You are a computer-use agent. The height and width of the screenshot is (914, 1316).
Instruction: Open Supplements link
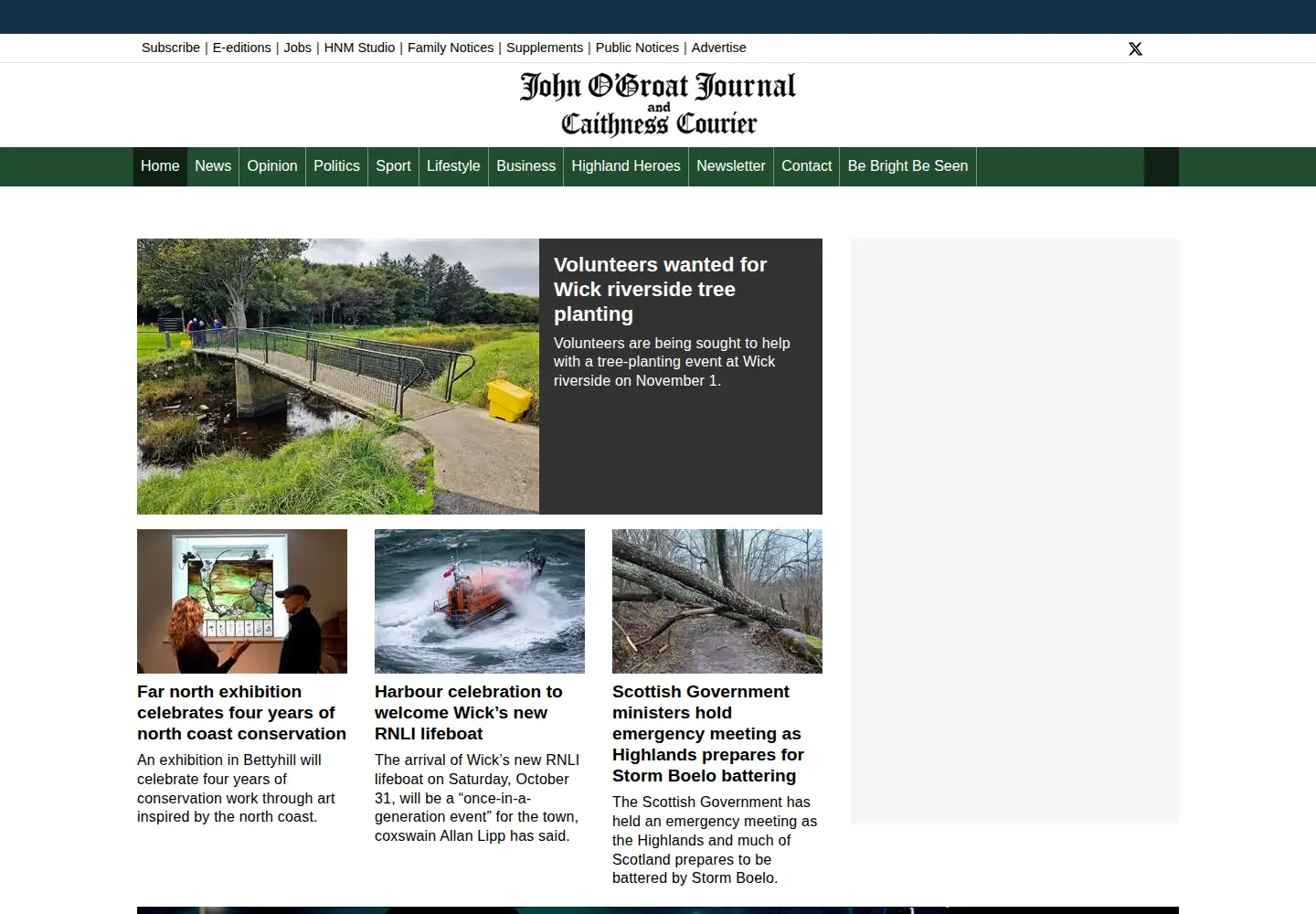[545, 48]
